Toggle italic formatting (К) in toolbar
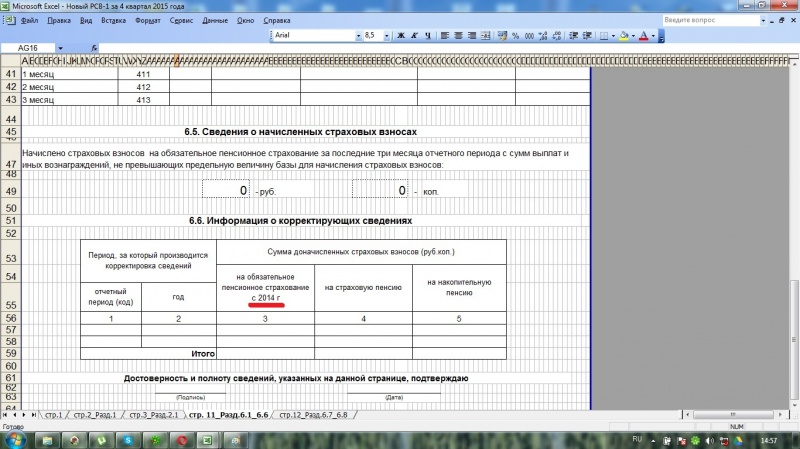This screenshot has width=800, height=449. [413, 36]
